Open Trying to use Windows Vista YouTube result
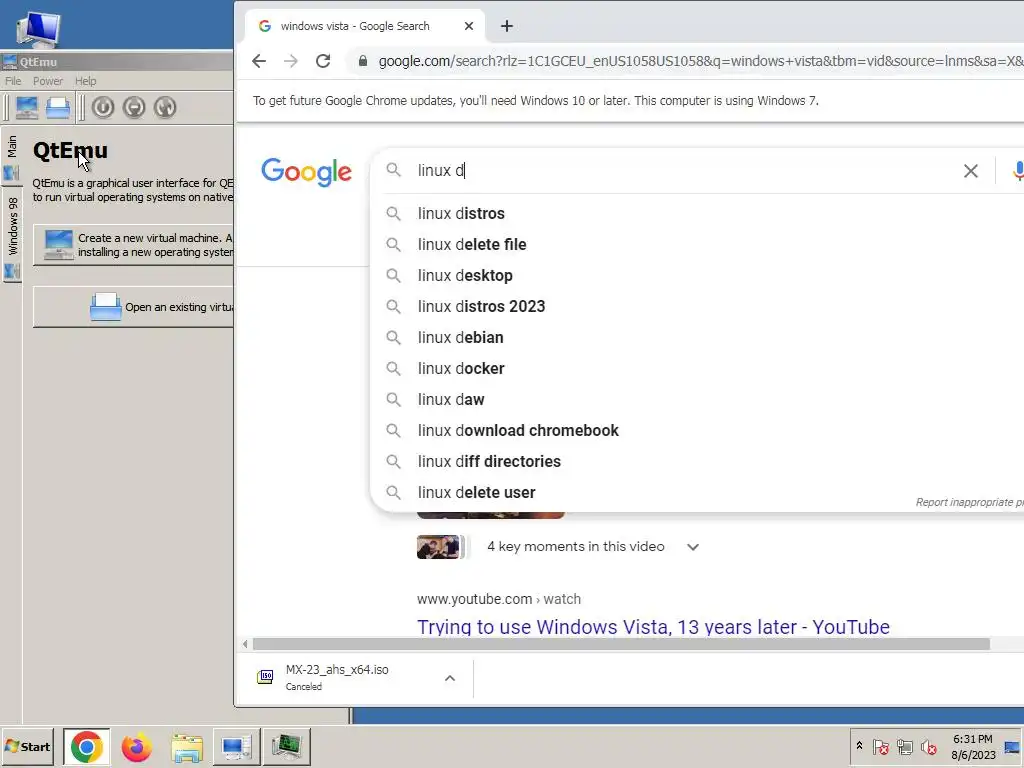Image resolution: width=1024 pixels, height=768 pixels. pyautogui.click(x=653, y=627)
